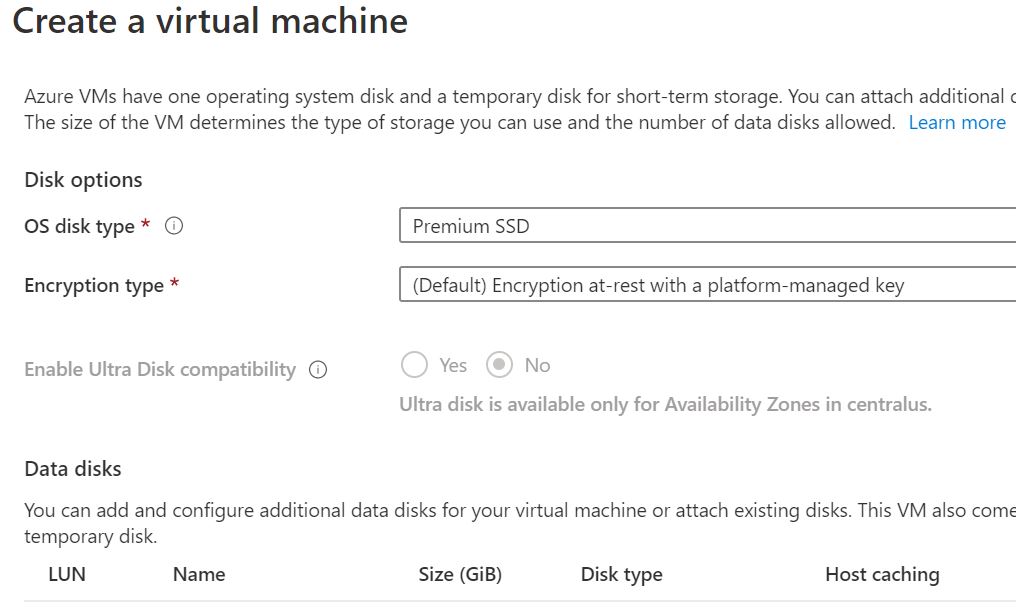
Task: Open the Learn more link about storage
Action: pos(957,122)
